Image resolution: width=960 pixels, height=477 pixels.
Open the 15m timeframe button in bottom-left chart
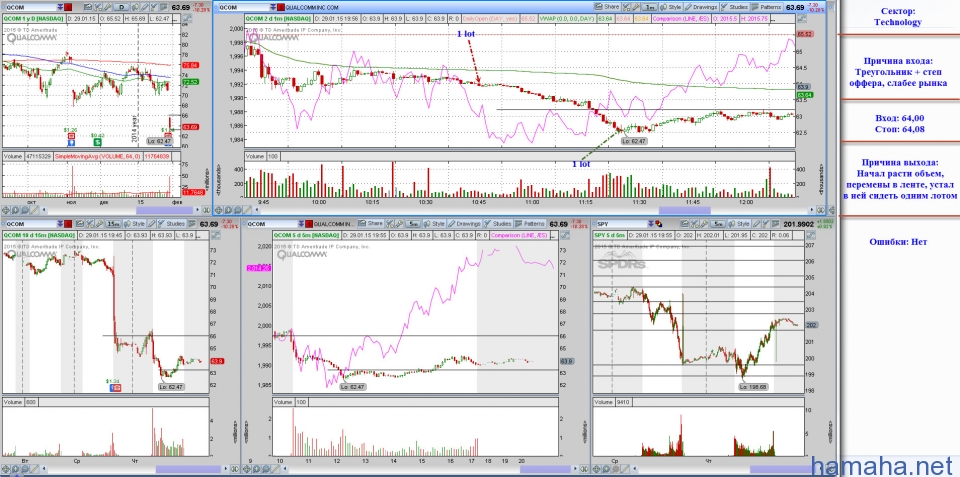[x=113, y=223]
